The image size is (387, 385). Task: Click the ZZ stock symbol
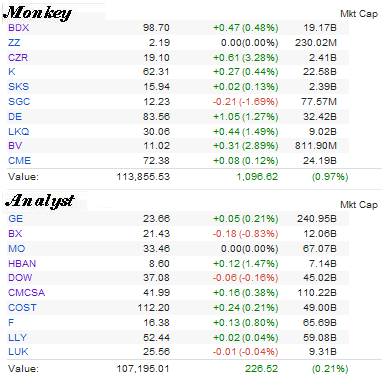tap(14, 43)
